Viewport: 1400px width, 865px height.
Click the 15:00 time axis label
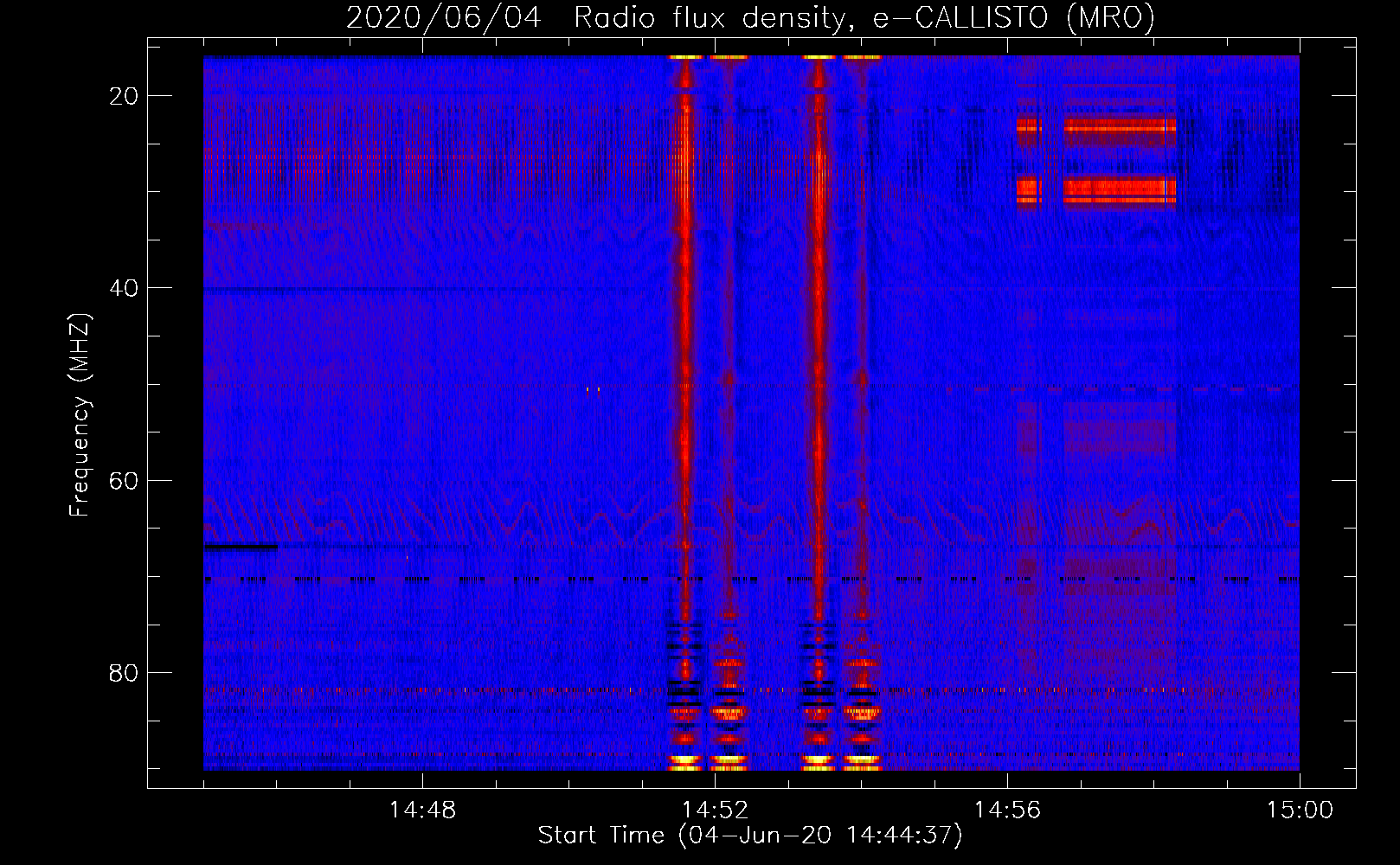tap(1300, 811)
